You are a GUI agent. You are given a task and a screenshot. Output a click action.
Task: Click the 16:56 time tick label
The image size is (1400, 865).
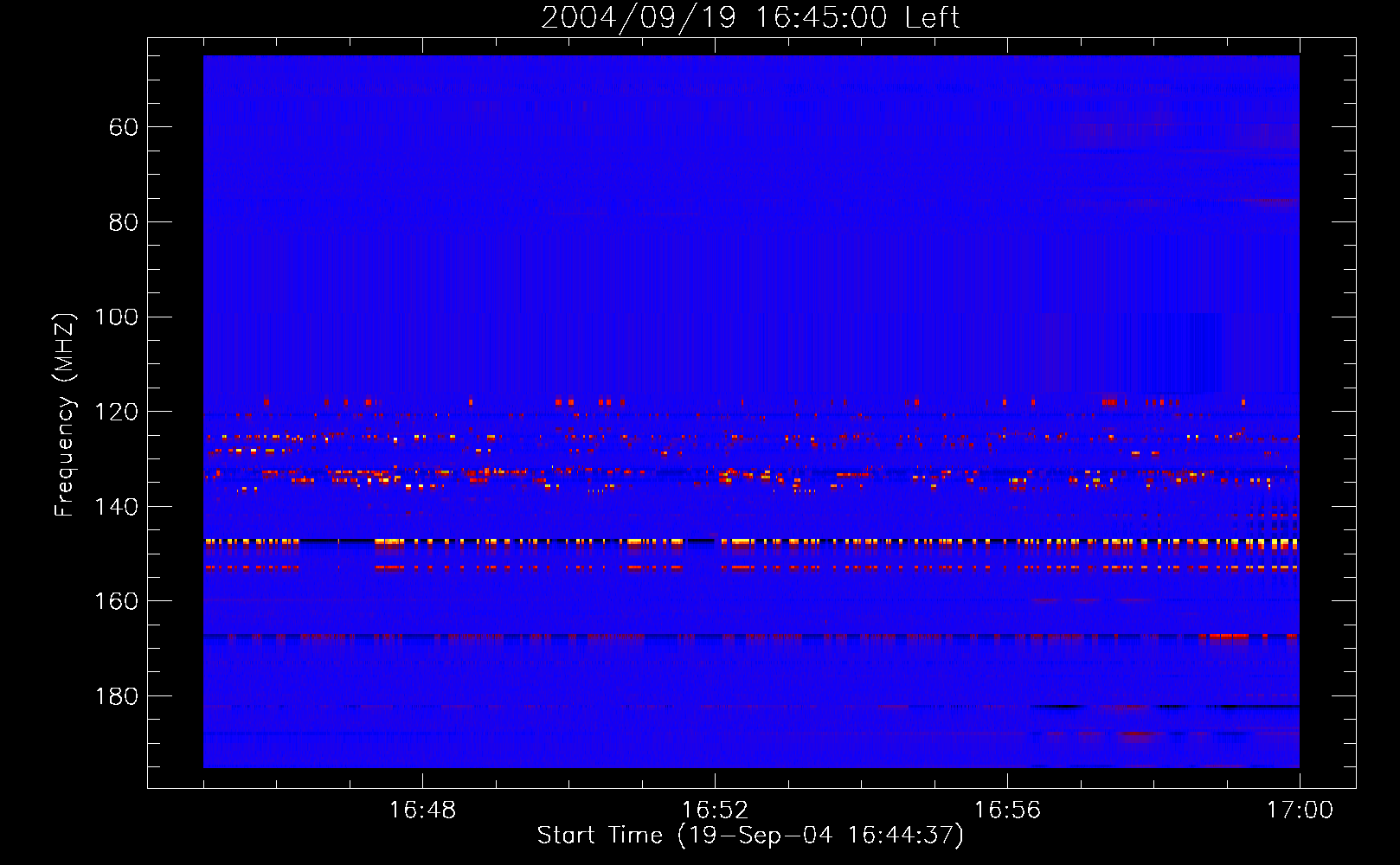point(1007,811)
